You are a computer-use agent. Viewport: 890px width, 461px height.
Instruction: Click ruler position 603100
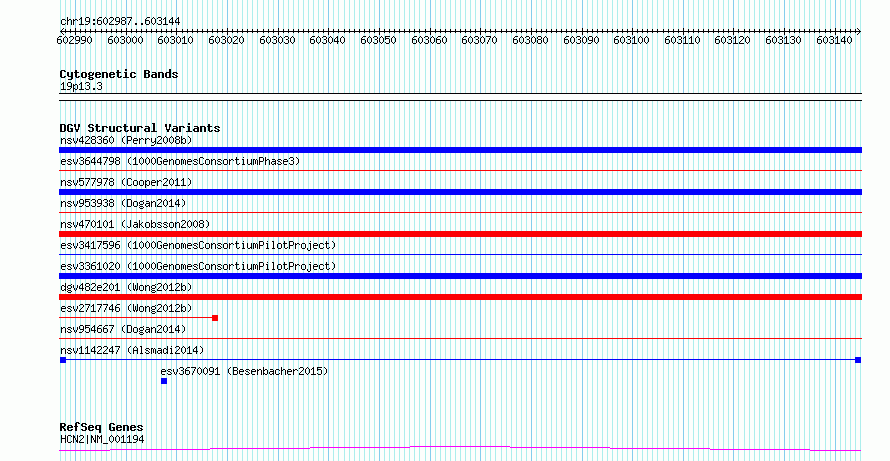[x=632, y=40]
